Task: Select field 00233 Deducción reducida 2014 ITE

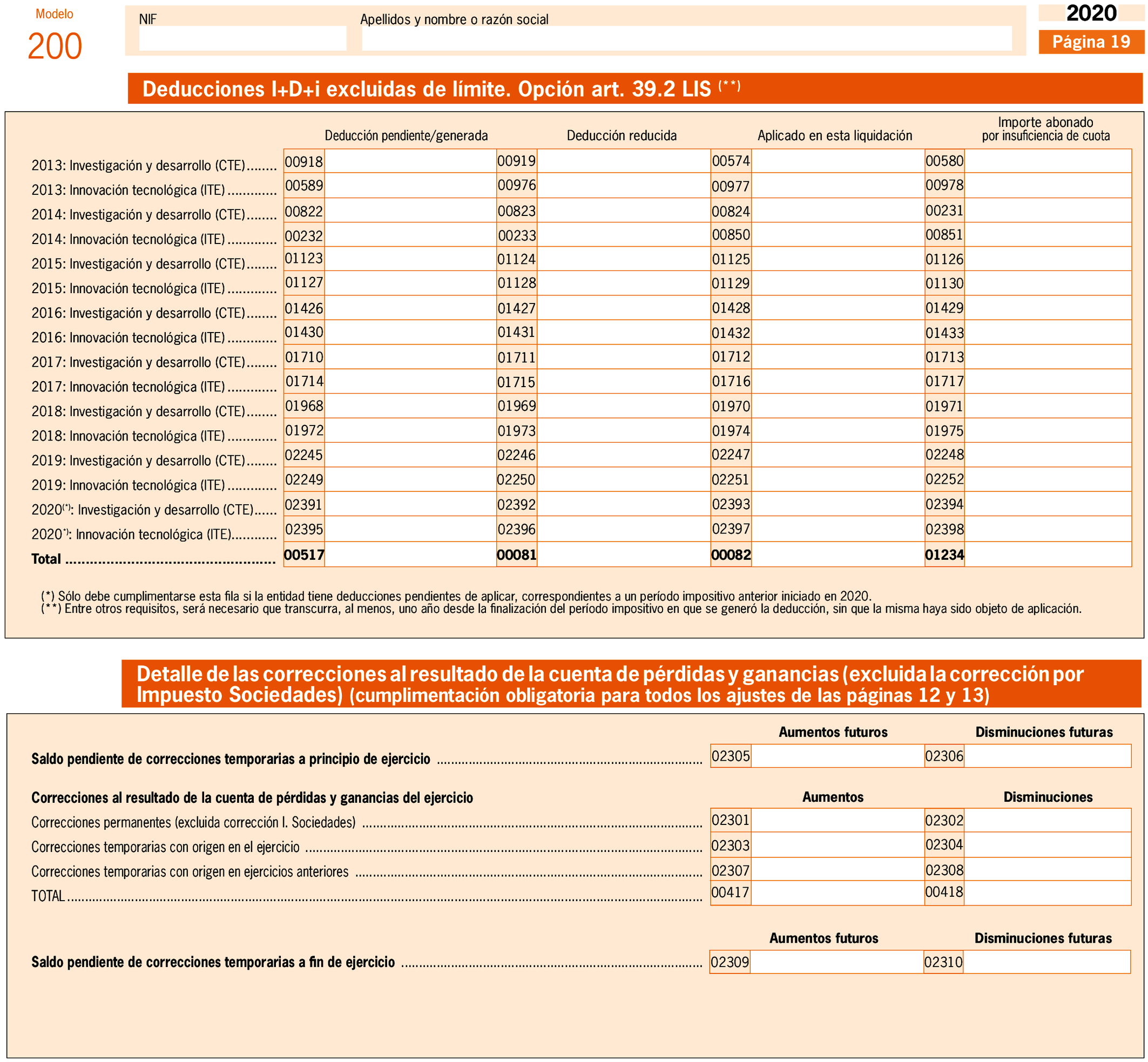Action: (x=624, y=235)
